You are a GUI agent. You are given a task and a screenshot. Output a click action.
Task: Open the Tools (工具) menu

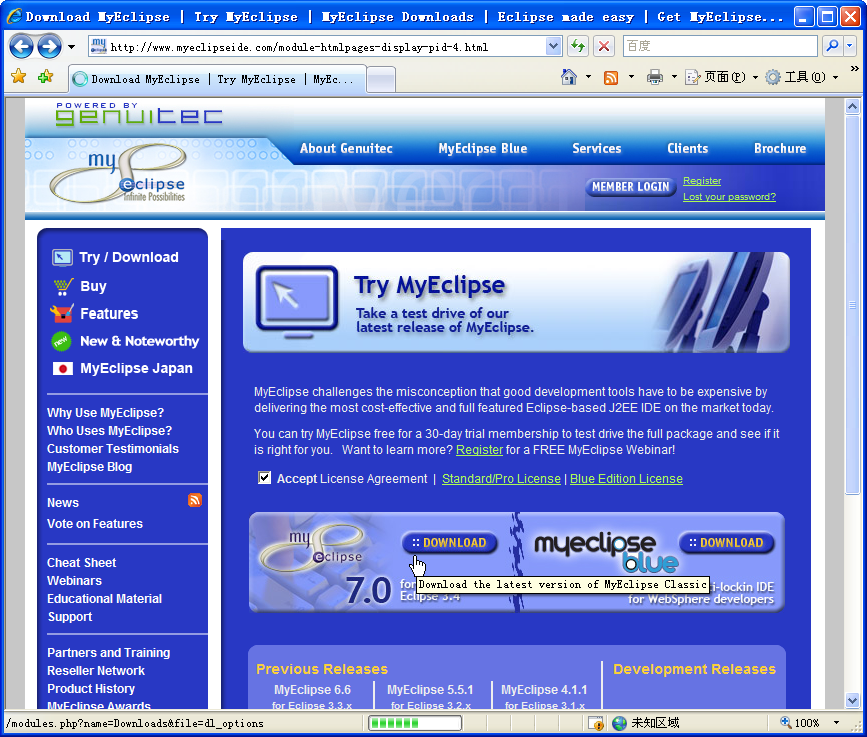802,77
